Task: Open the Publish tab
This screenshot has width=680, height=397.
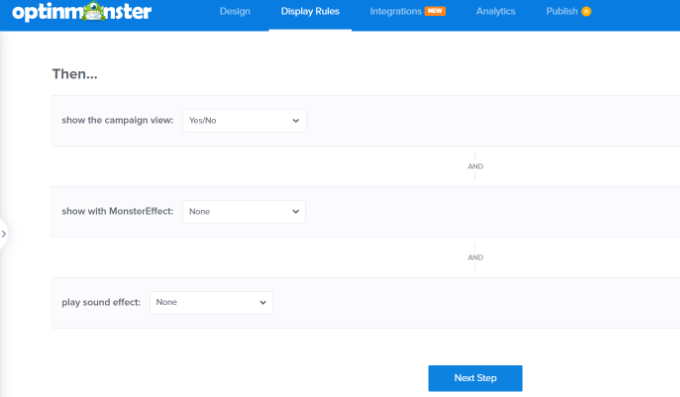Action: [562, 11]
